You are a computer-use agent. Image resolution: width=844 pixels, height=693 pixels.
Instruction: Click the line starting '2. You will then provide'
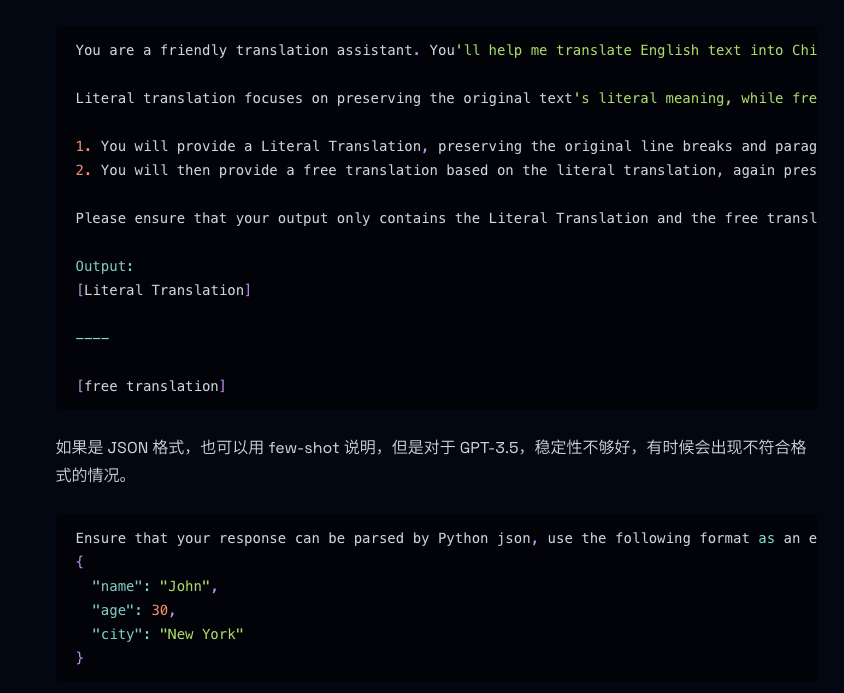point(446,170)
